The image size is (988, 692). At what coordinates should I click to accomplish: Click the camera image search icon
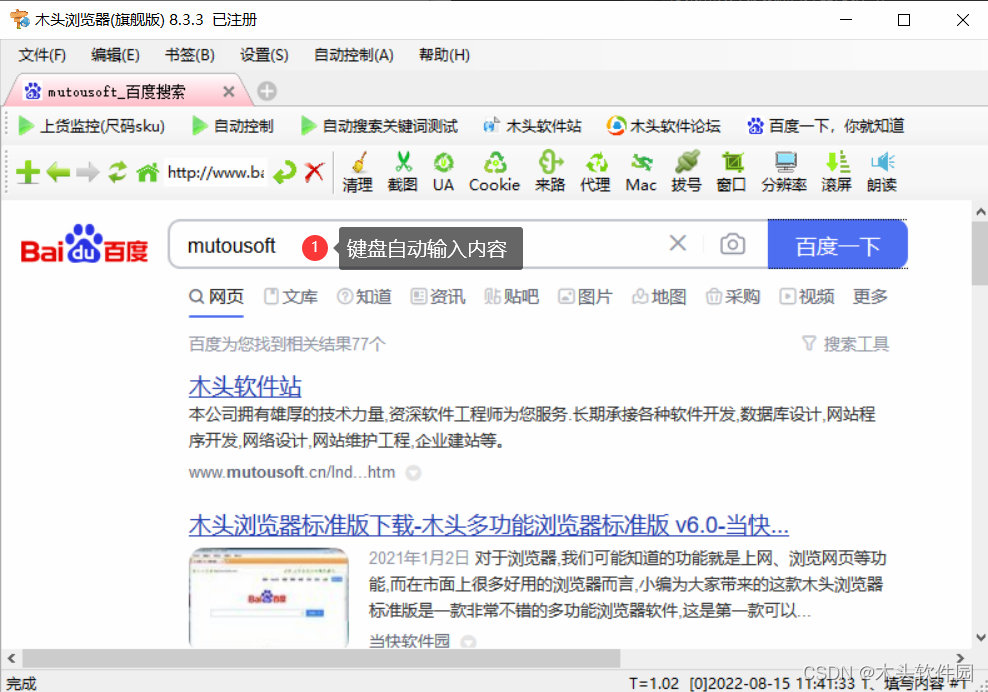pos(732,244)
